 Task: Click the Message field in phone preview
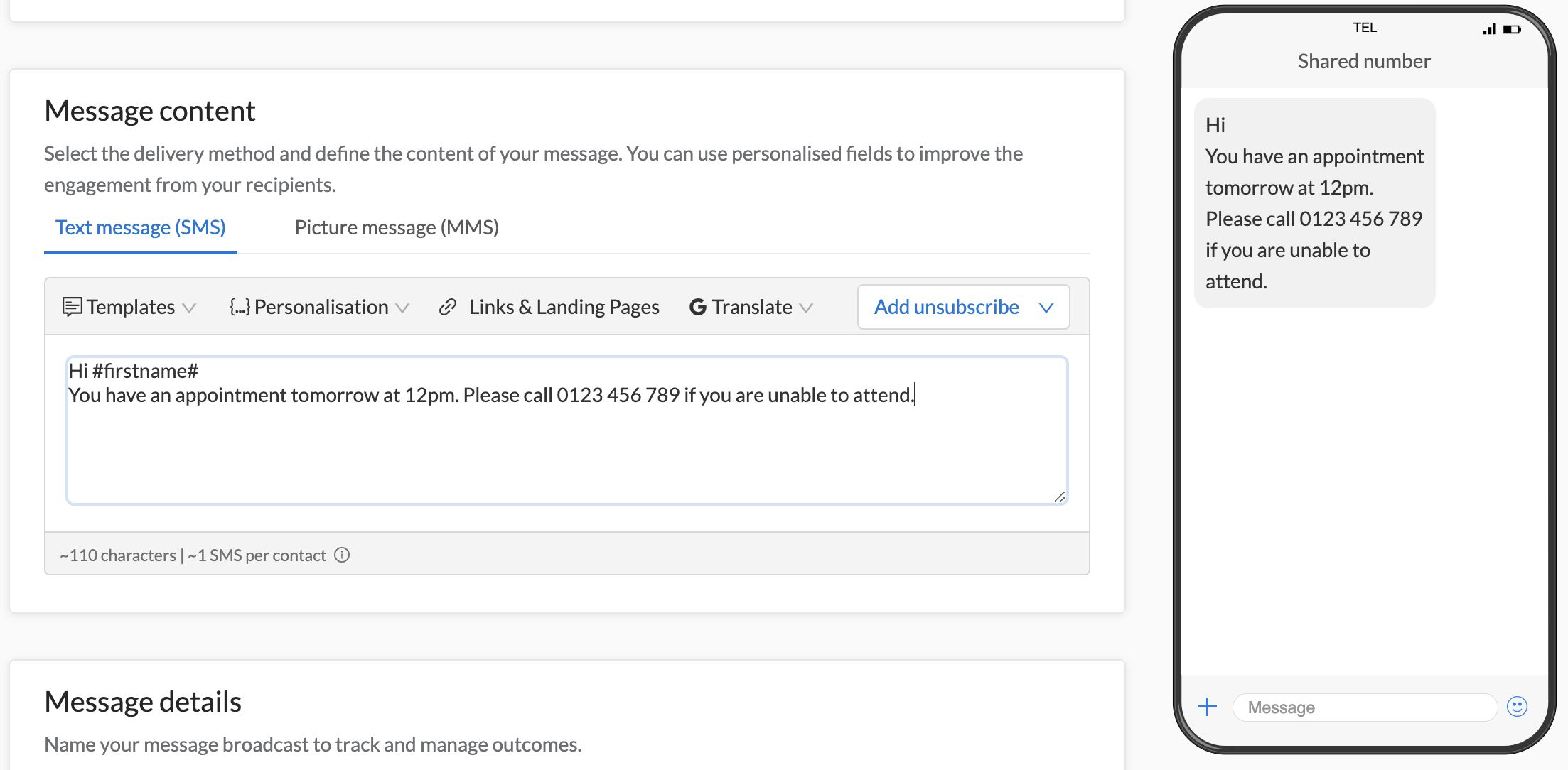tap(1363, 707)
